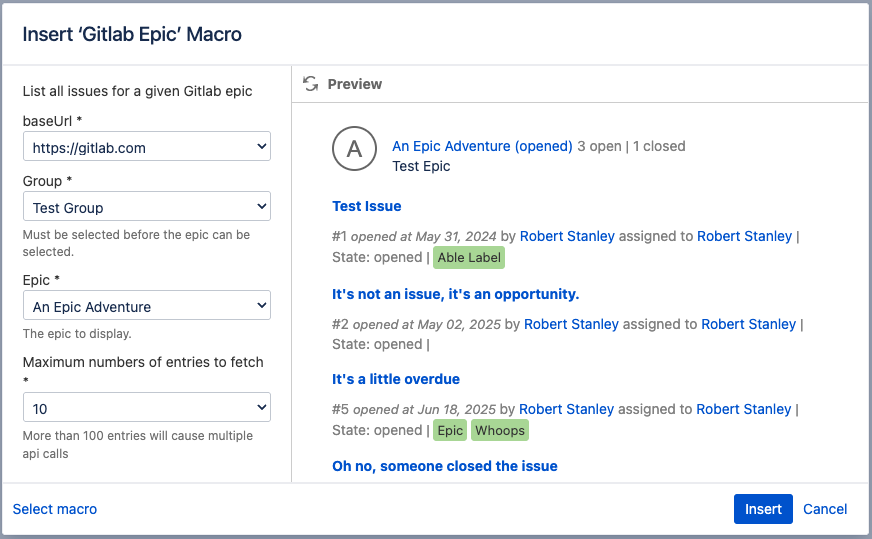
Task: Click the green Epic label tag
Action: [x=450, y=430]
